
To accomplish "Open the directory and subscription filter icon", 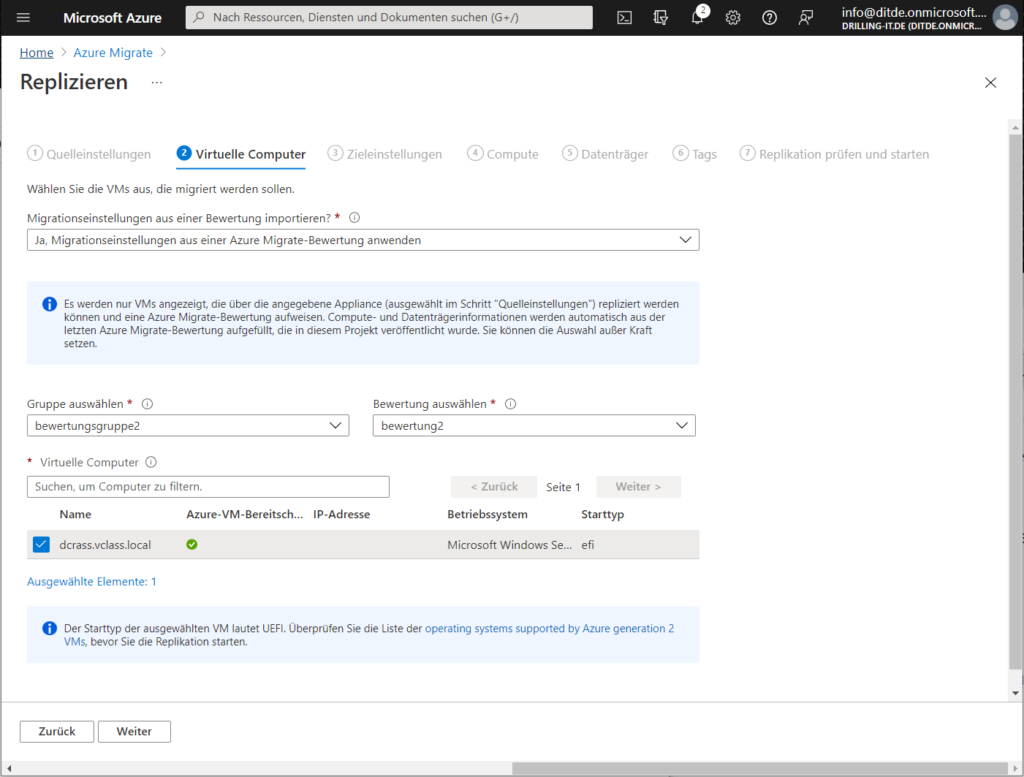I will coord(660,18).
